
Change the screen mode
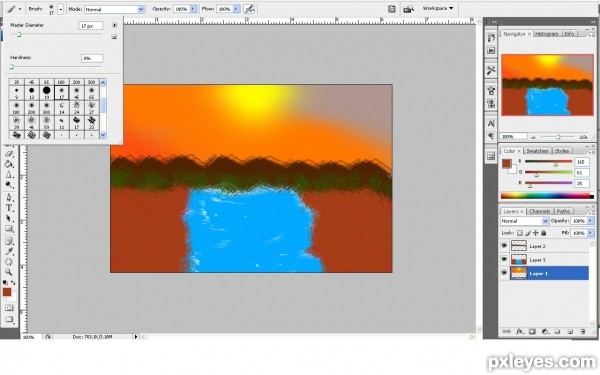pos(9,319)
